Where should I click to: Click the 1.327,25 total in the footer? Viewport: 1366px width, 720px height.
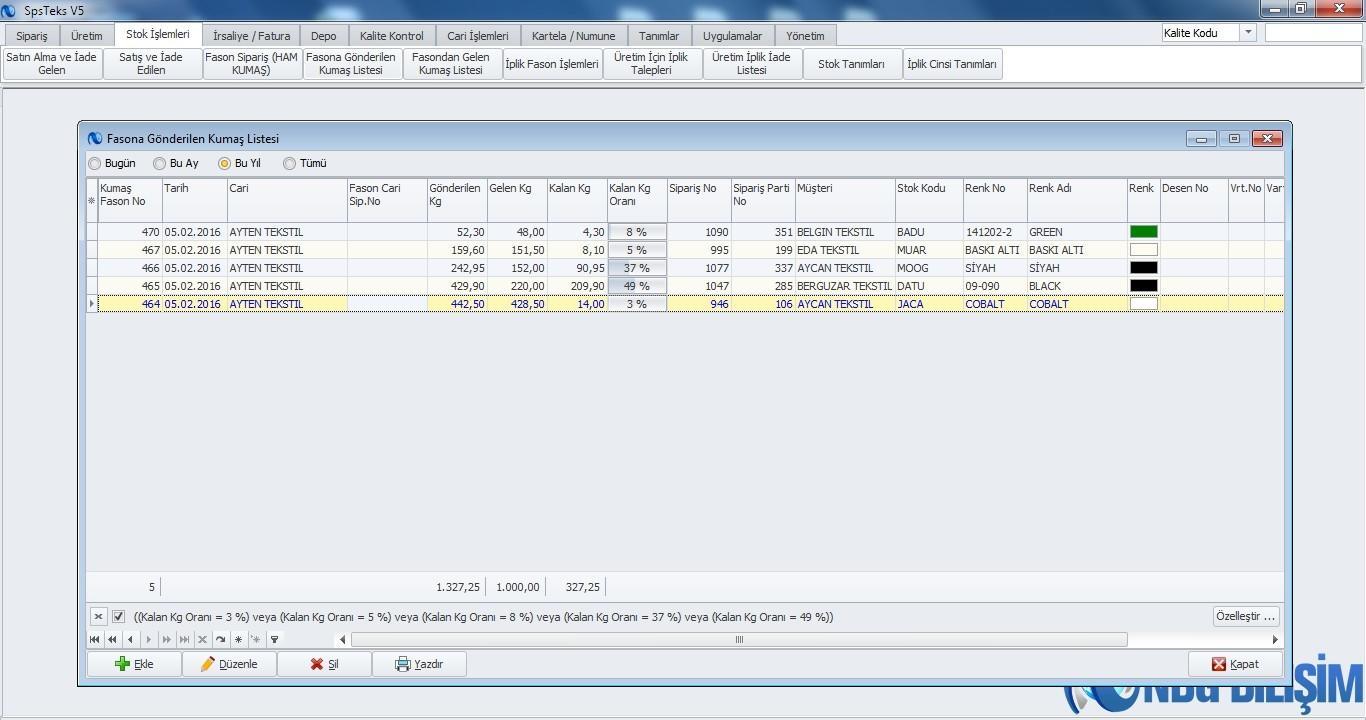[458, 587]
